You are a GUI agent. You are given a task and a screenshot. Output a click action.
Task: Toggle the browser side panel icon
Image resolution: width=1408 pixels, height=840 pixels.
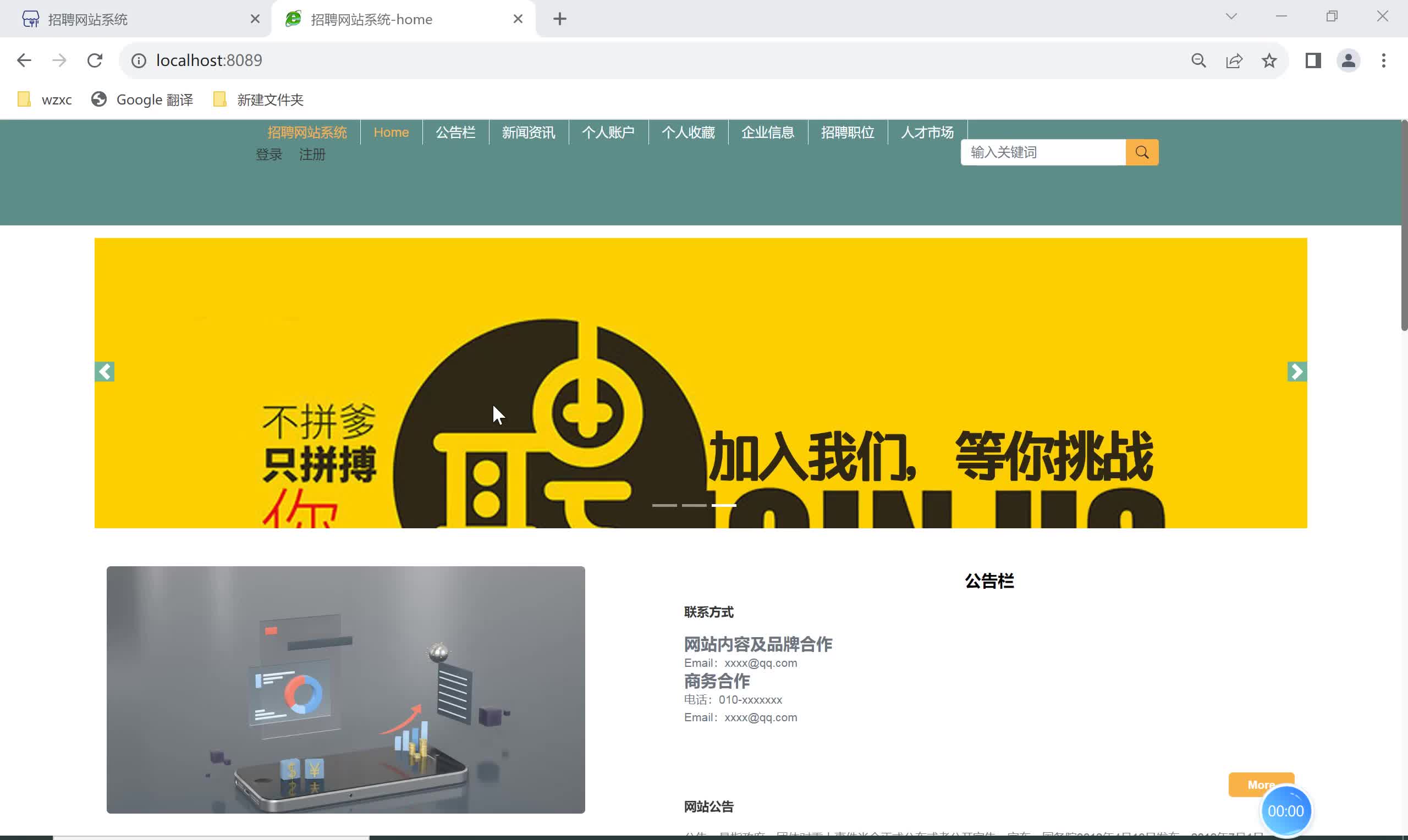pos(1312,60)
